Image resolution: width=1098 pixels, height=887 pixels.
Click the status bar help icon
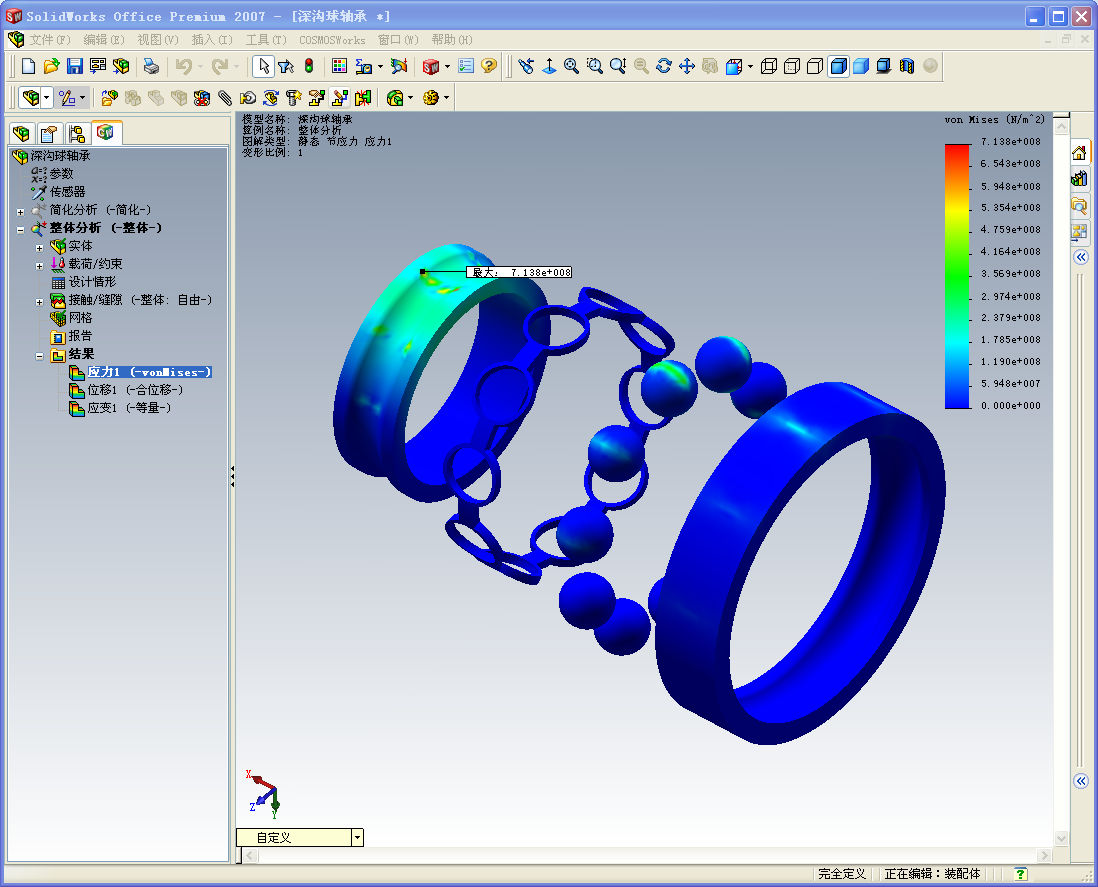[x=1021, y=874]
